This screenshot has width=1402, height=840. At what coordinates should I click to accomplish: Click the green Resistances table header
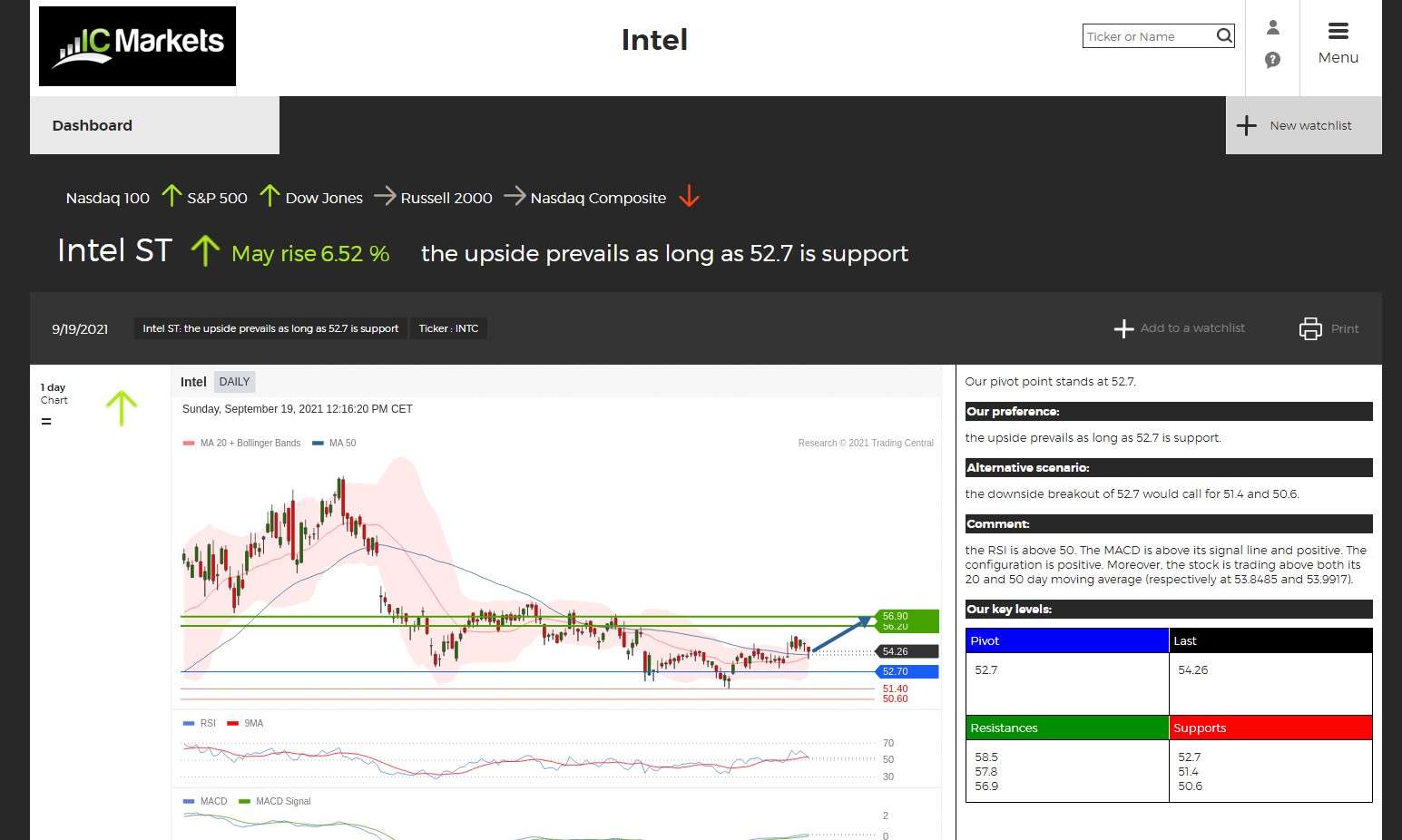(1067, 728)
